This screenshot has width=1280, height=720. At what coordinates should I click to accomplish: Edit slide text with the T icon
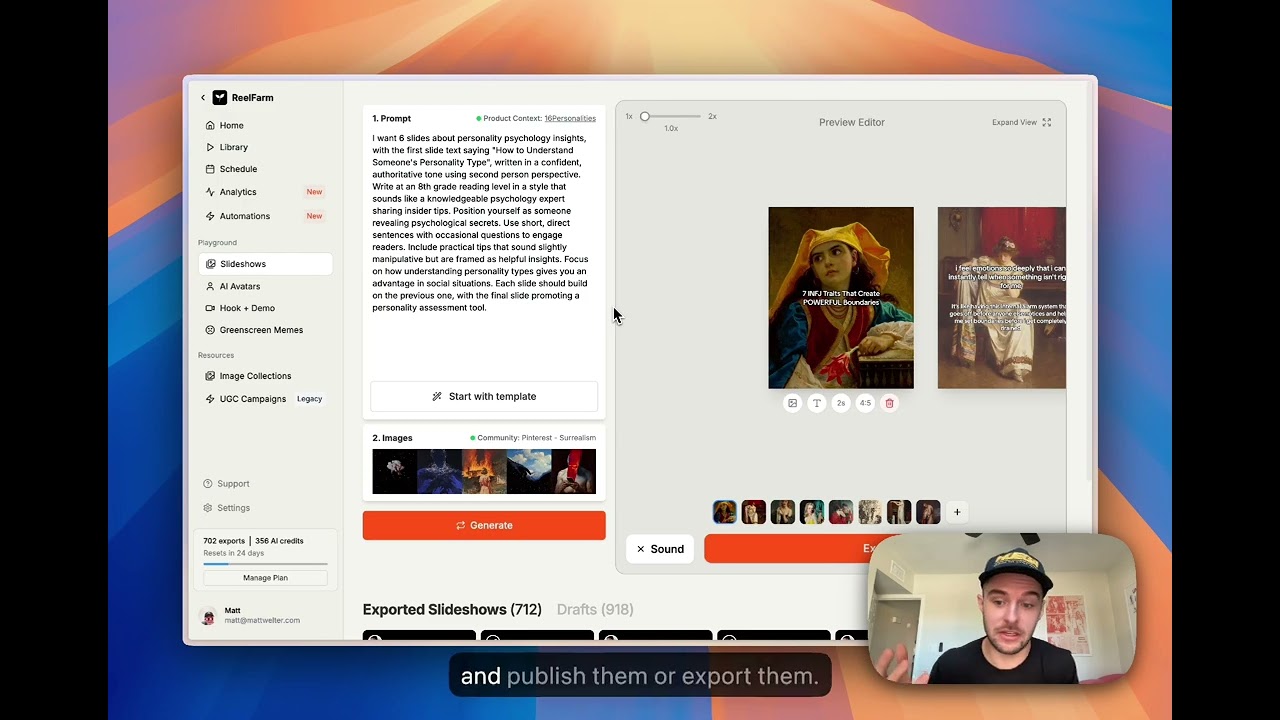[817, 403]
